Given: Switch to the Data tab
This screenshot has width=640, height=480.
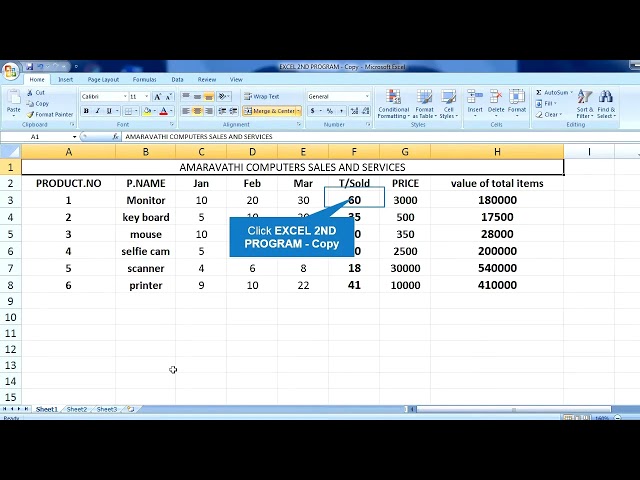Looking at the screenshot, I should [x=177, y=80].
